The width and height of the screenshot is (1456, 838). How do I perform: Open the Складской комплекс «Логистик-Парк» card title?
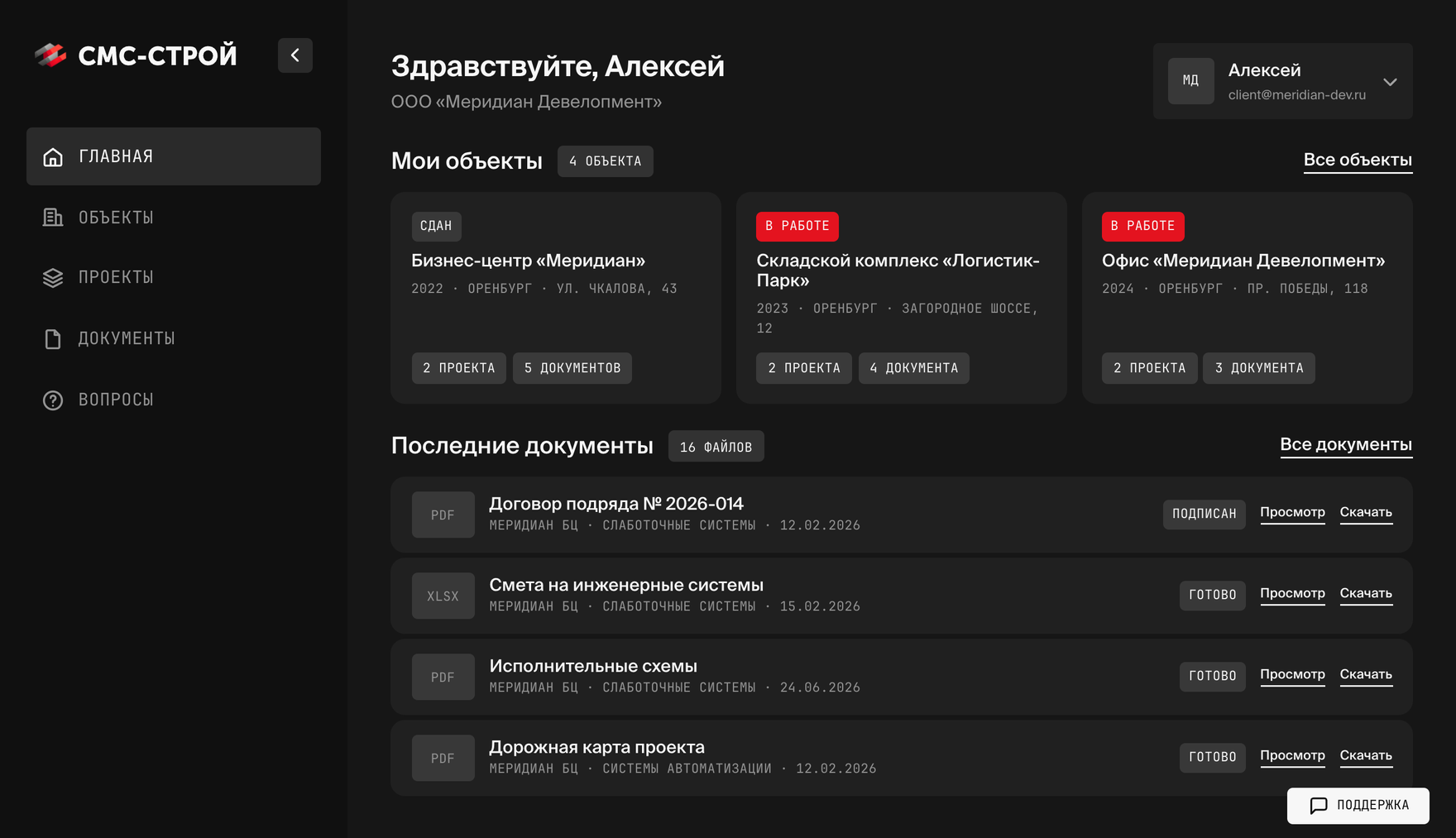click(x=898, y=271)
